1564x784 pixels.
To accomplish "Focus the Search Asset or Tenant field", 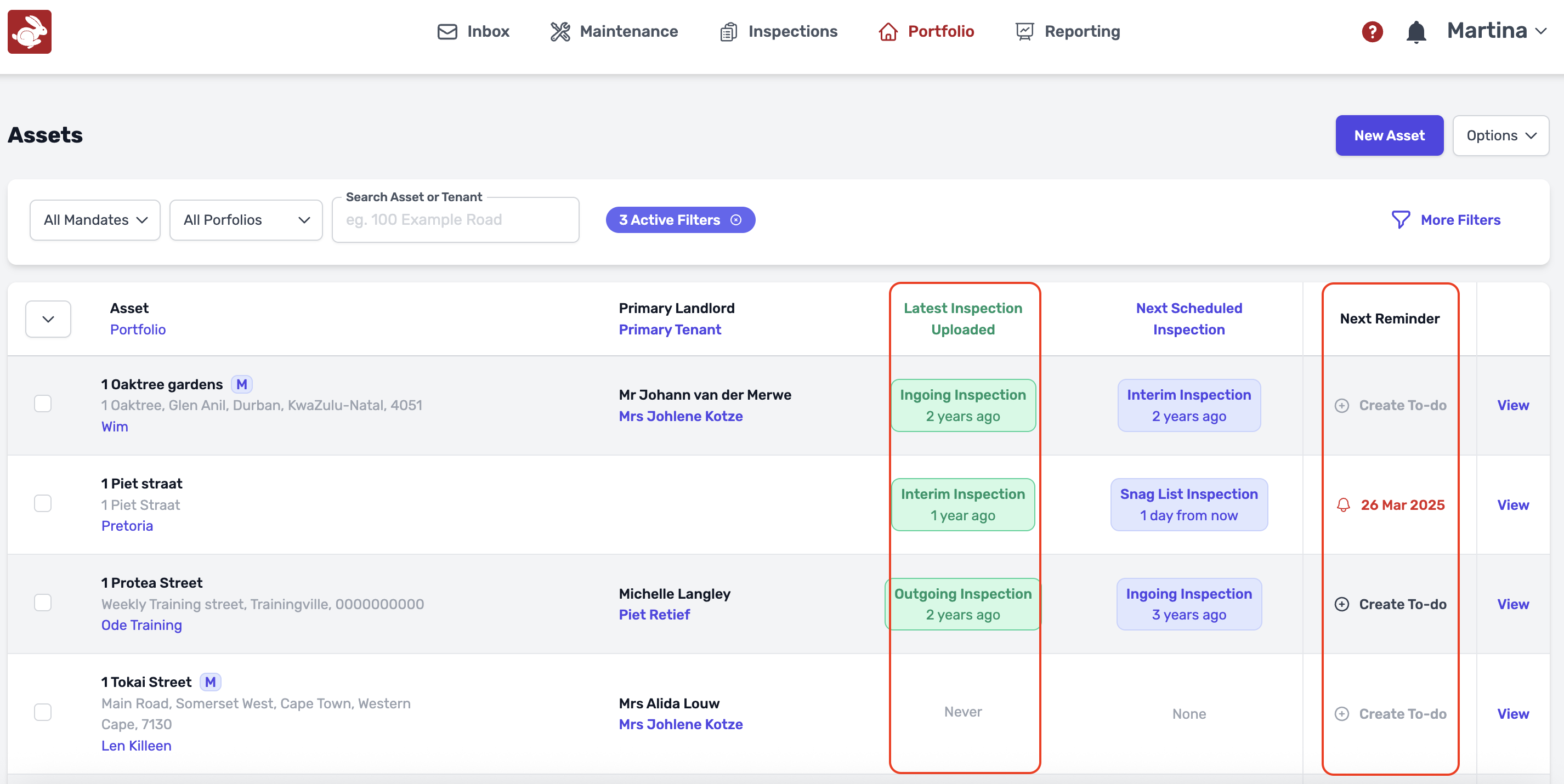I will 455,220.
